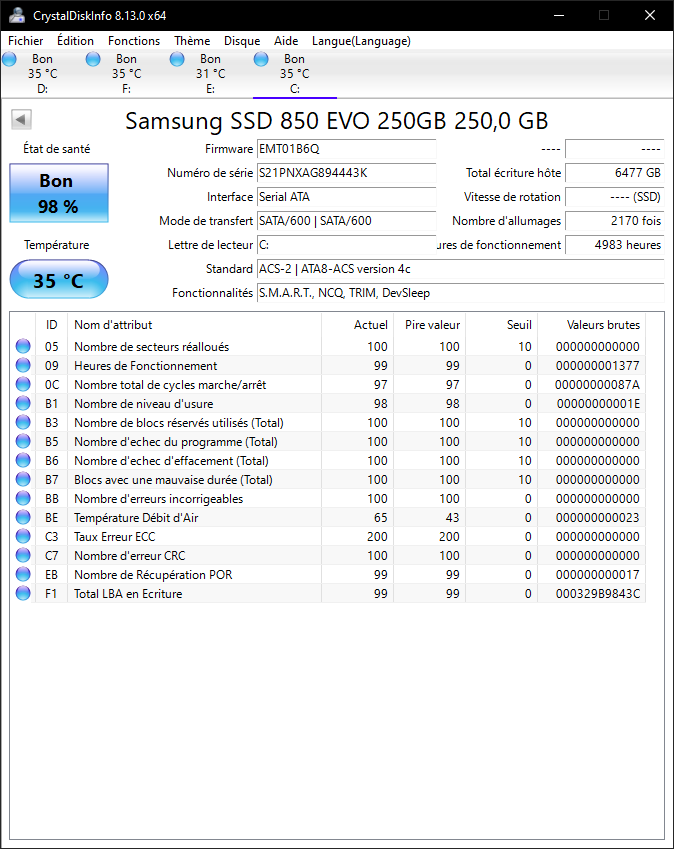674x849 pixels.
Task: Click the Interface field Serial ATA
Action: coord(346,197)
